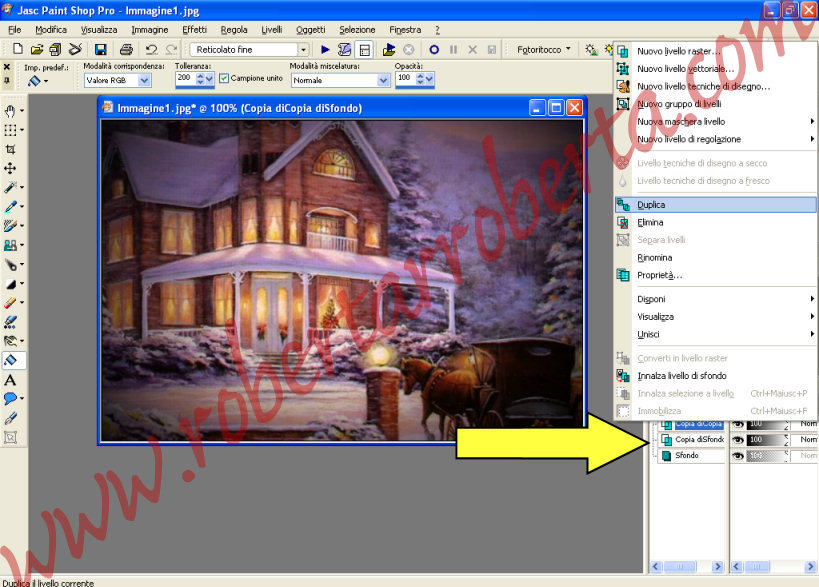Open the Tolleranza value dropdown arrow
The image size is (819, 587).
(x=209, y=78)
